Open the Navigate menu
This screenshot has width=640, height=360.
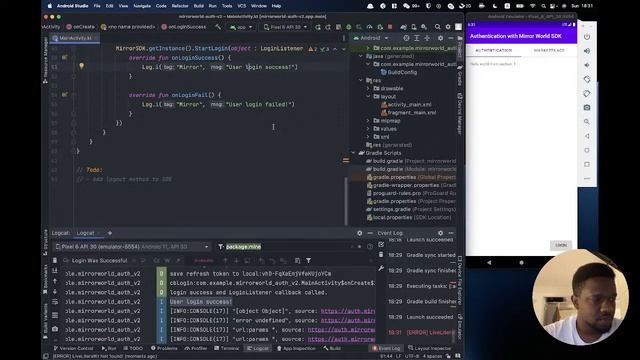click(142, 6)
